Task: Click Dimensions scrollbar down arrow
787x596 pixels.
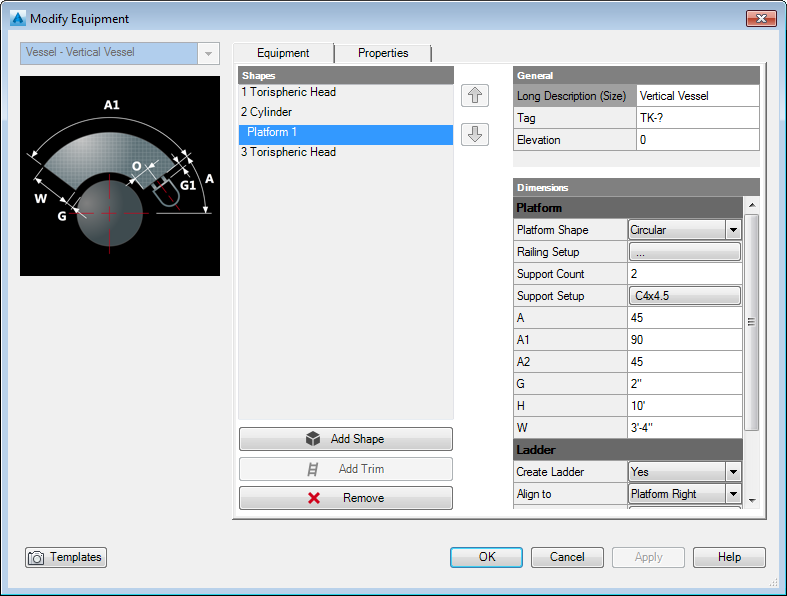Action: [752, 501]
